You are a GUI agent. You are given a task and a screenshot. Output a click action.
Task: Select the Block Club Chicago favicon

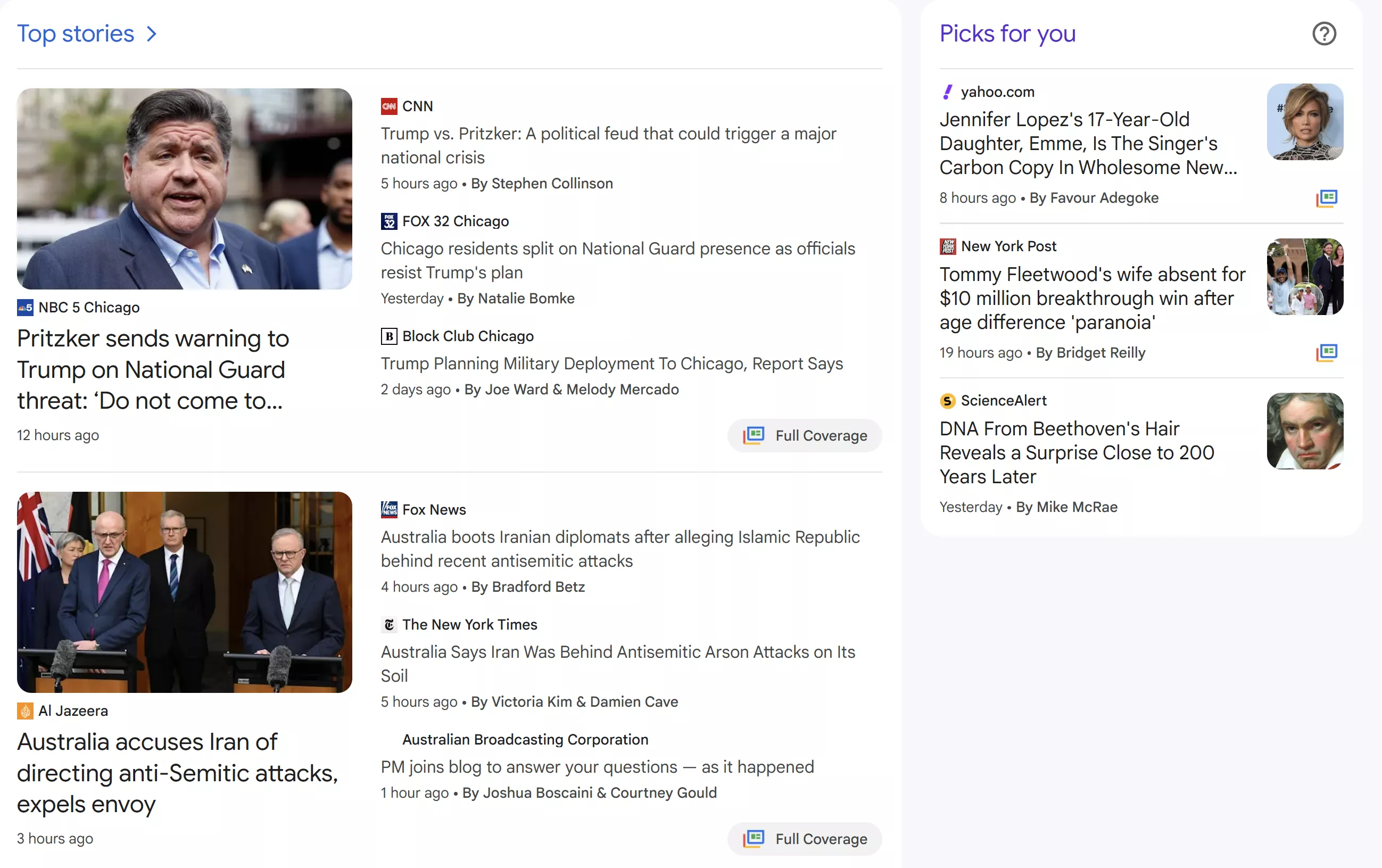pos(388,336)
